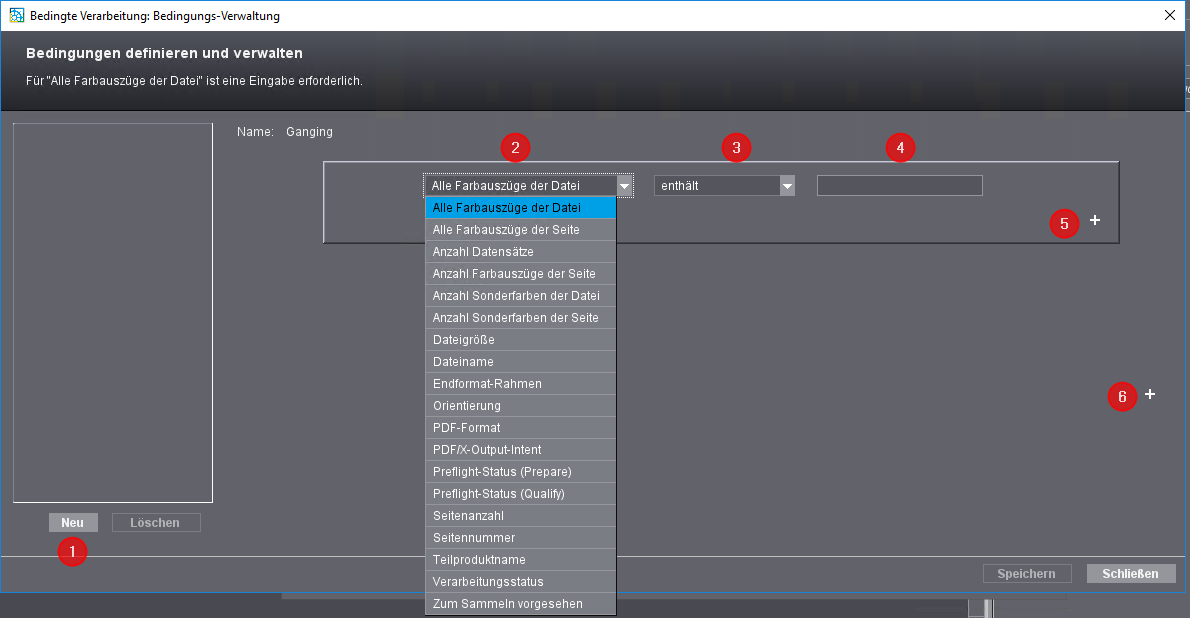Click into the empty condition value field
Image resolution: width=1190 pixels, height=618 pixels.
899,185
